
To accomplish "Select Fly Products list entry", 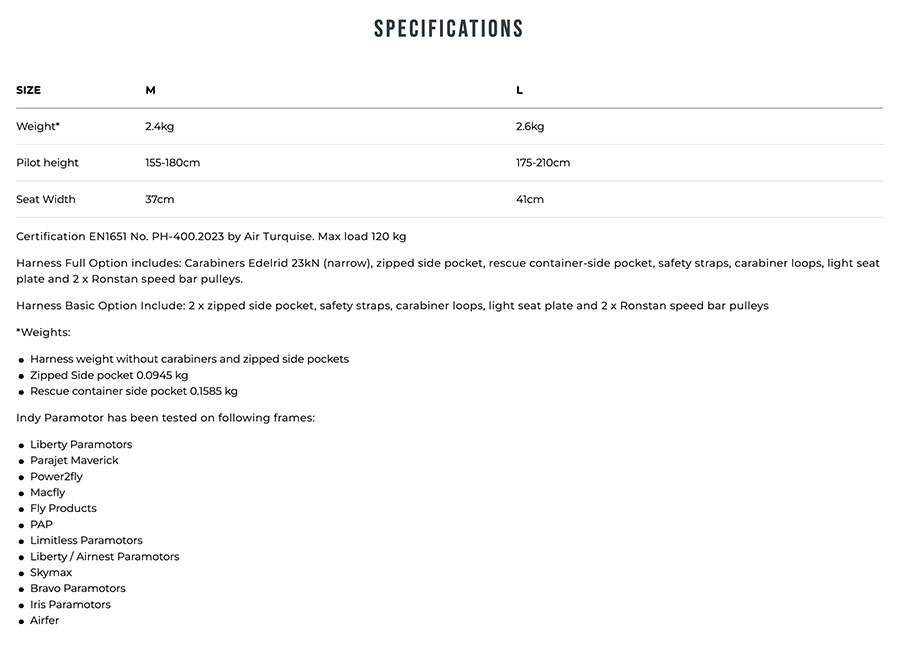I will 63,508.
